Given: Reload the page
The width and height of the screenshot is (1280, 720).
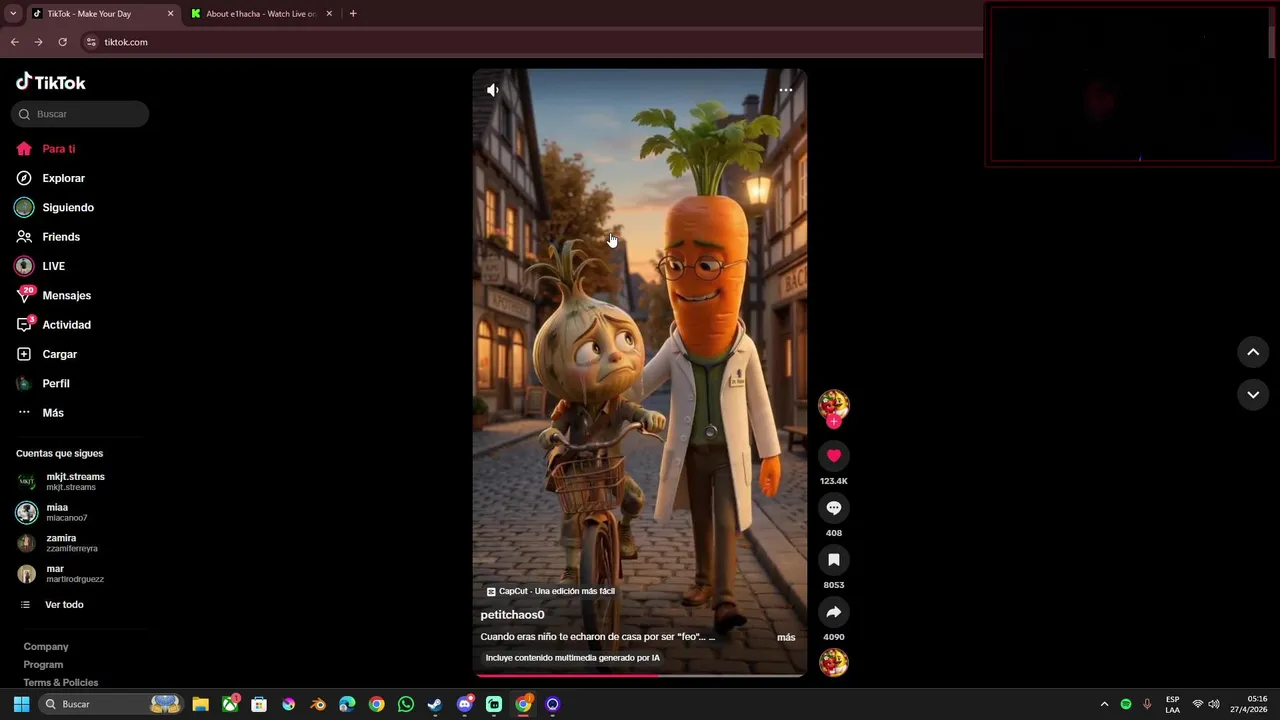Looking at the screenshot, I should coord(62,42).
